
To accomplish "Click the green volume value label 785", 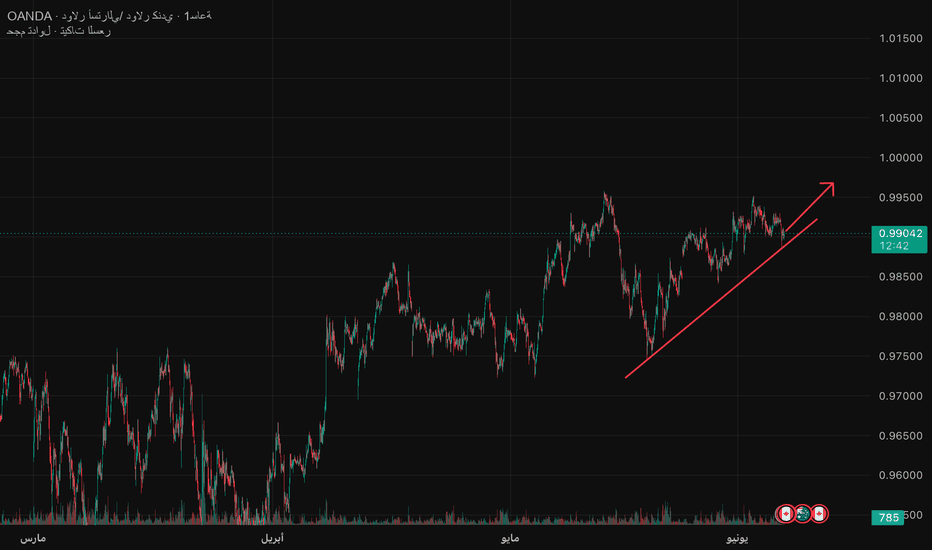I will (x=888, y=517).
